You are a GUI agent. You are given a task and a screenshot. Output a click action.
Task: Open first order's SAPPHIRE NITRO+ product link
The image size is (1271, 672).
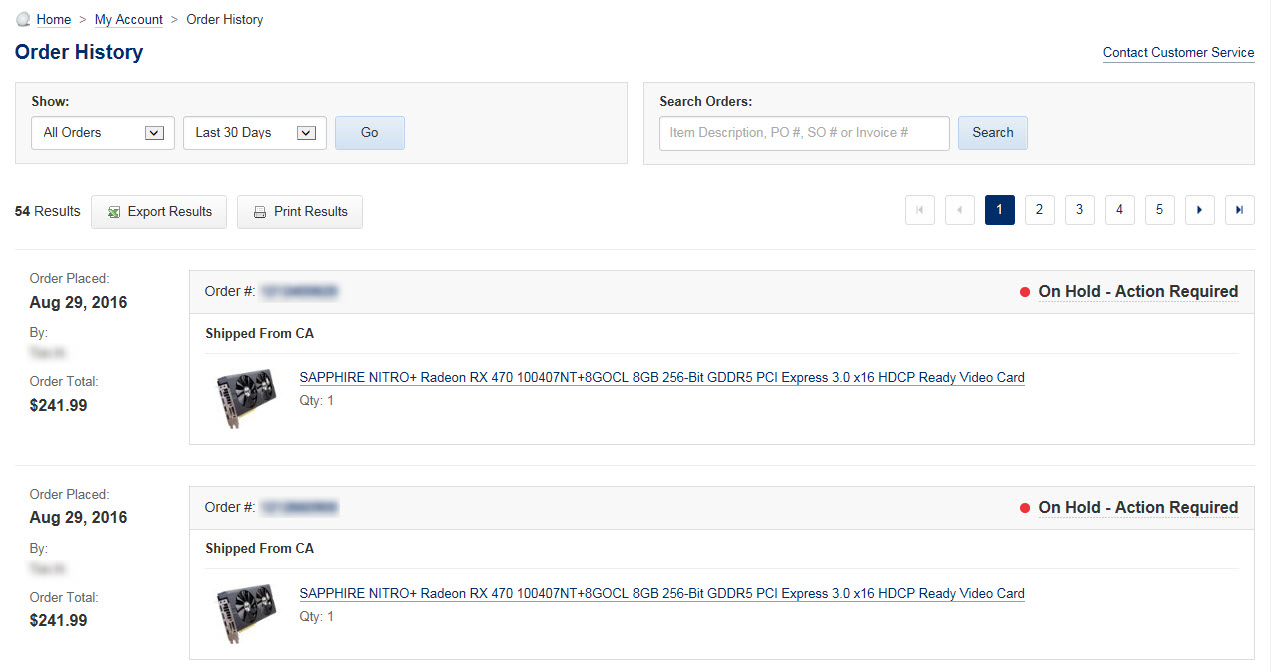(662, 378)
